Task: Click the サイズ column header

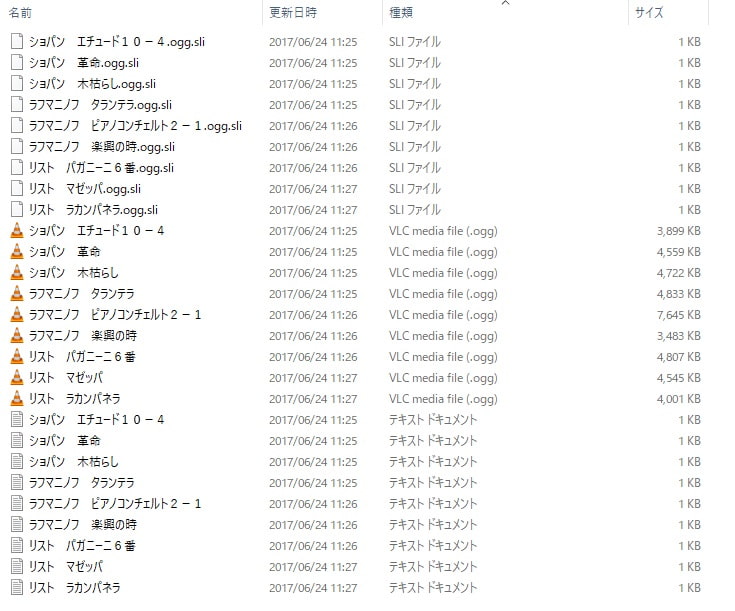Action: (649, 13)
